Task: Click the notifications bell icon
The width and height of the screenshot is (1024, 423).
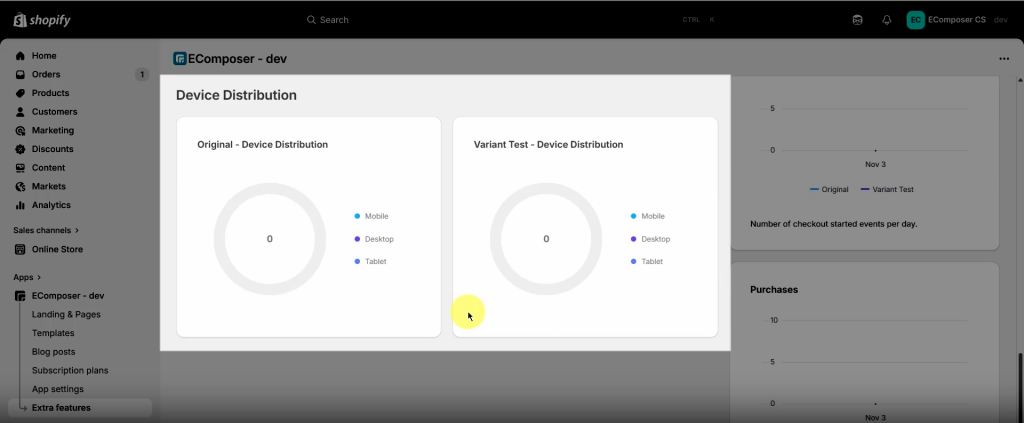Action: [886, 20]
